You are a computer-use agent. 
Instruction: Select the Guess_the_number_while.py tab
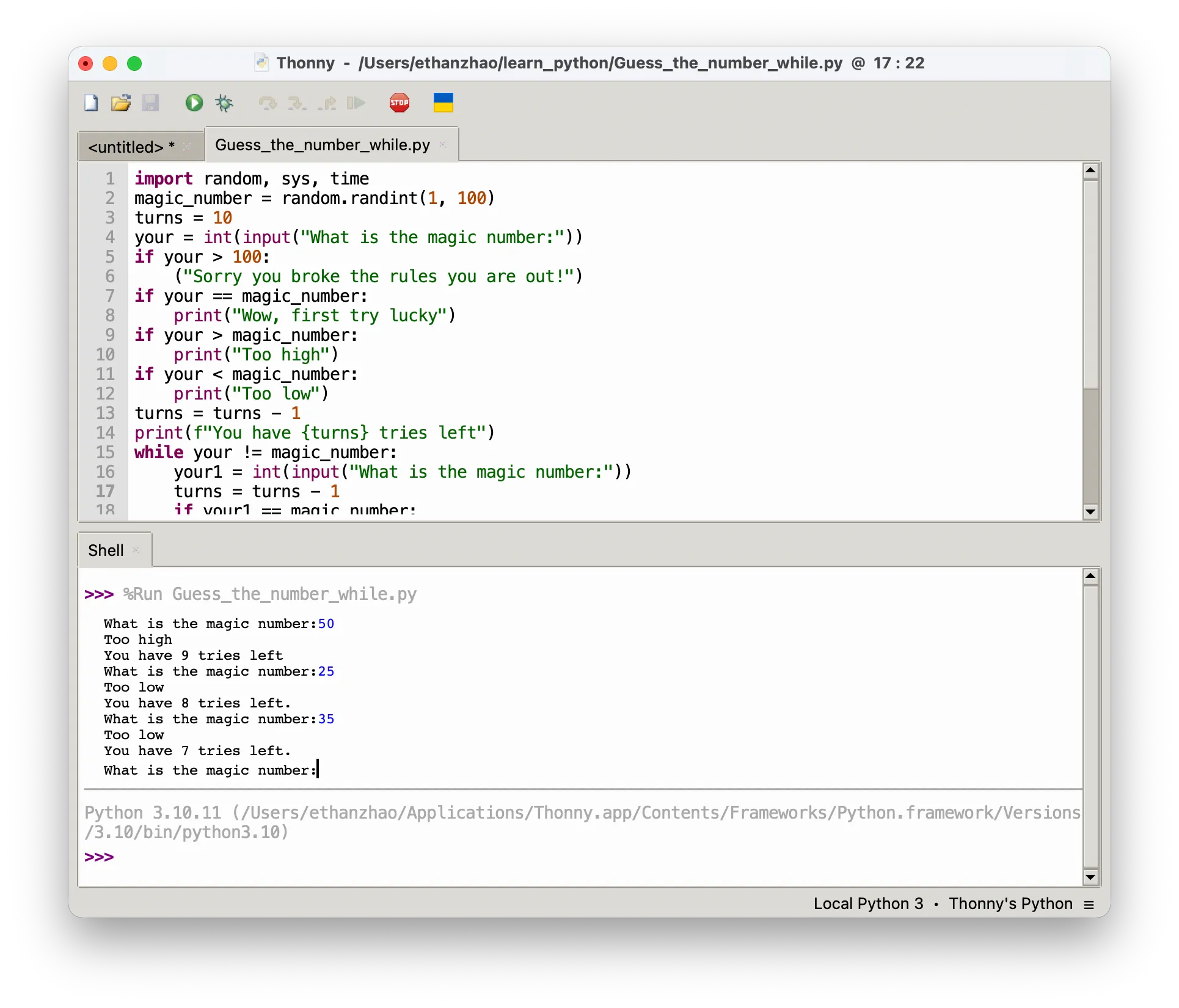tap(322, 145)
